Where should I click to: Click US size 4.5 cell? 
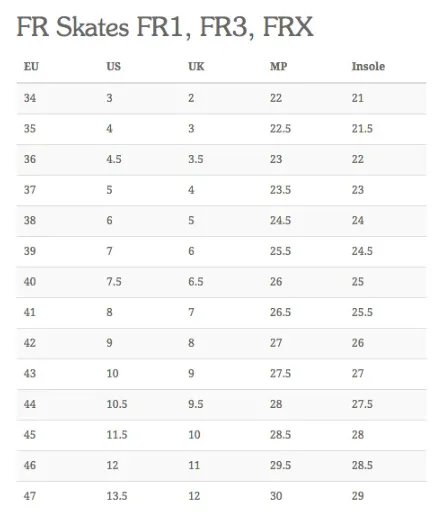coord(114,159)
